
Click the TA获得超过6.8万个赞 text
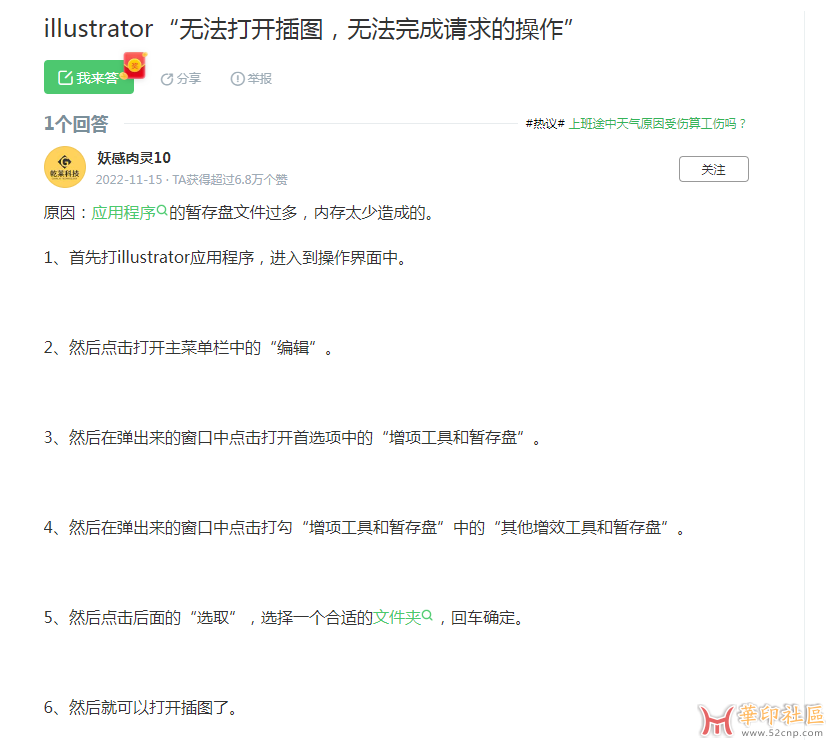pos(230,180)
